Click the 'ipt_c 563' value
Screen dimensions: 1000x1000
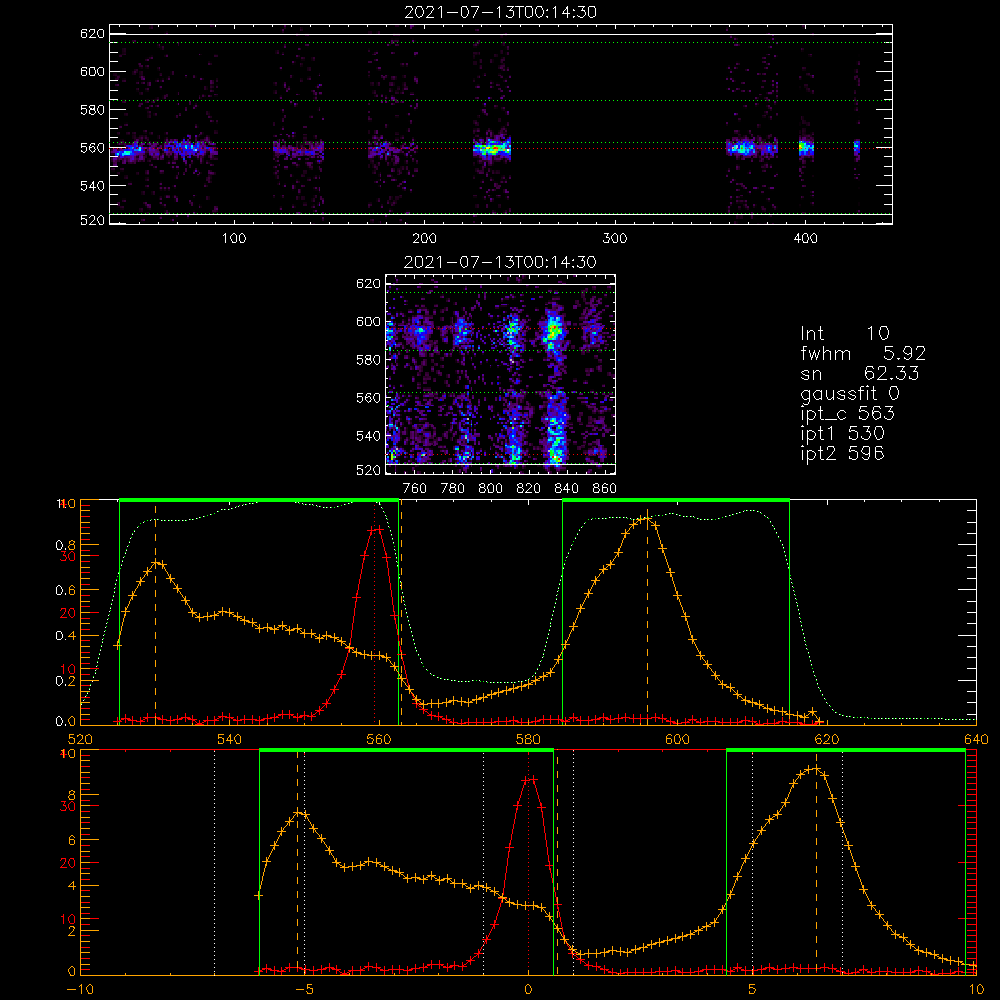pyautogui.click(x=848, y=414)
